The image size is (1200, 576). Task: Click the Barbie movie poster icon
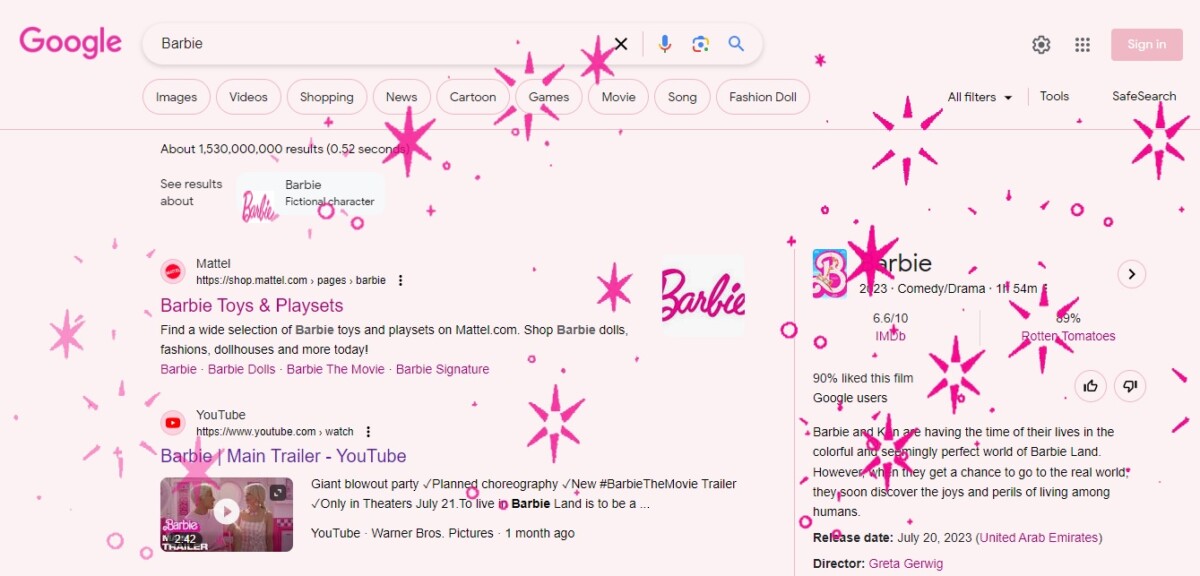(830, 273)
